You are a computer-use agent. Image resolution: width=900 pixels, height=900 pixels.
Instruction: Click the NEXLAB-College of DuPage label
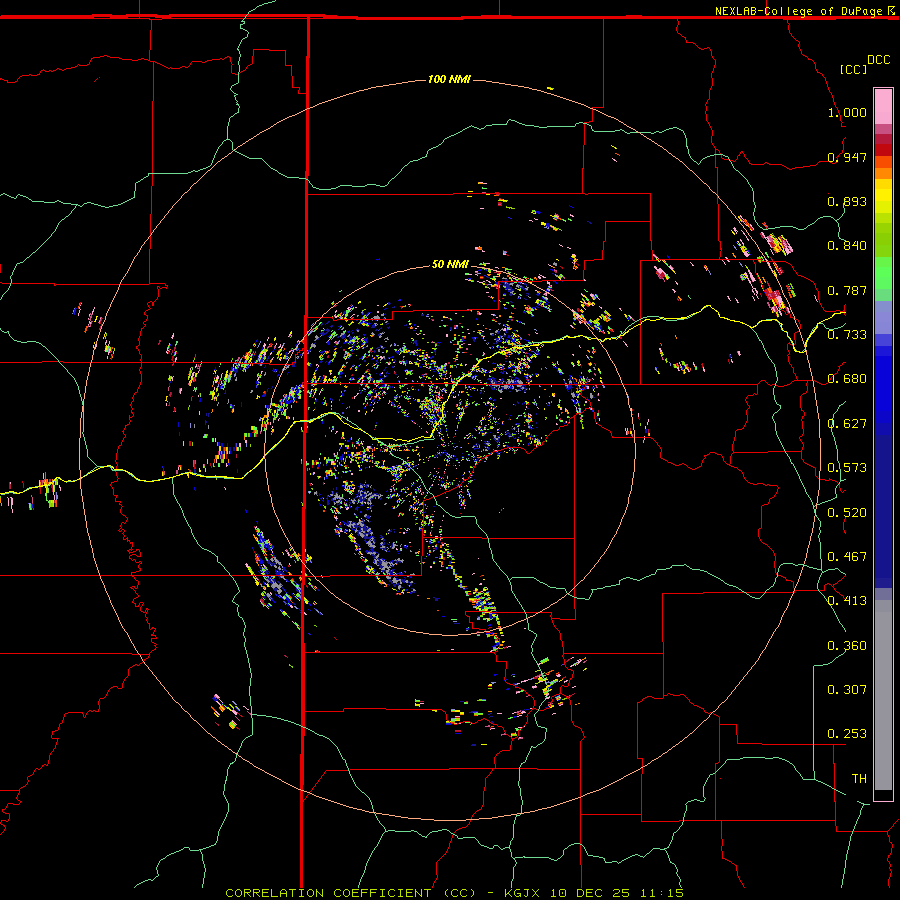tap(798, 11)
